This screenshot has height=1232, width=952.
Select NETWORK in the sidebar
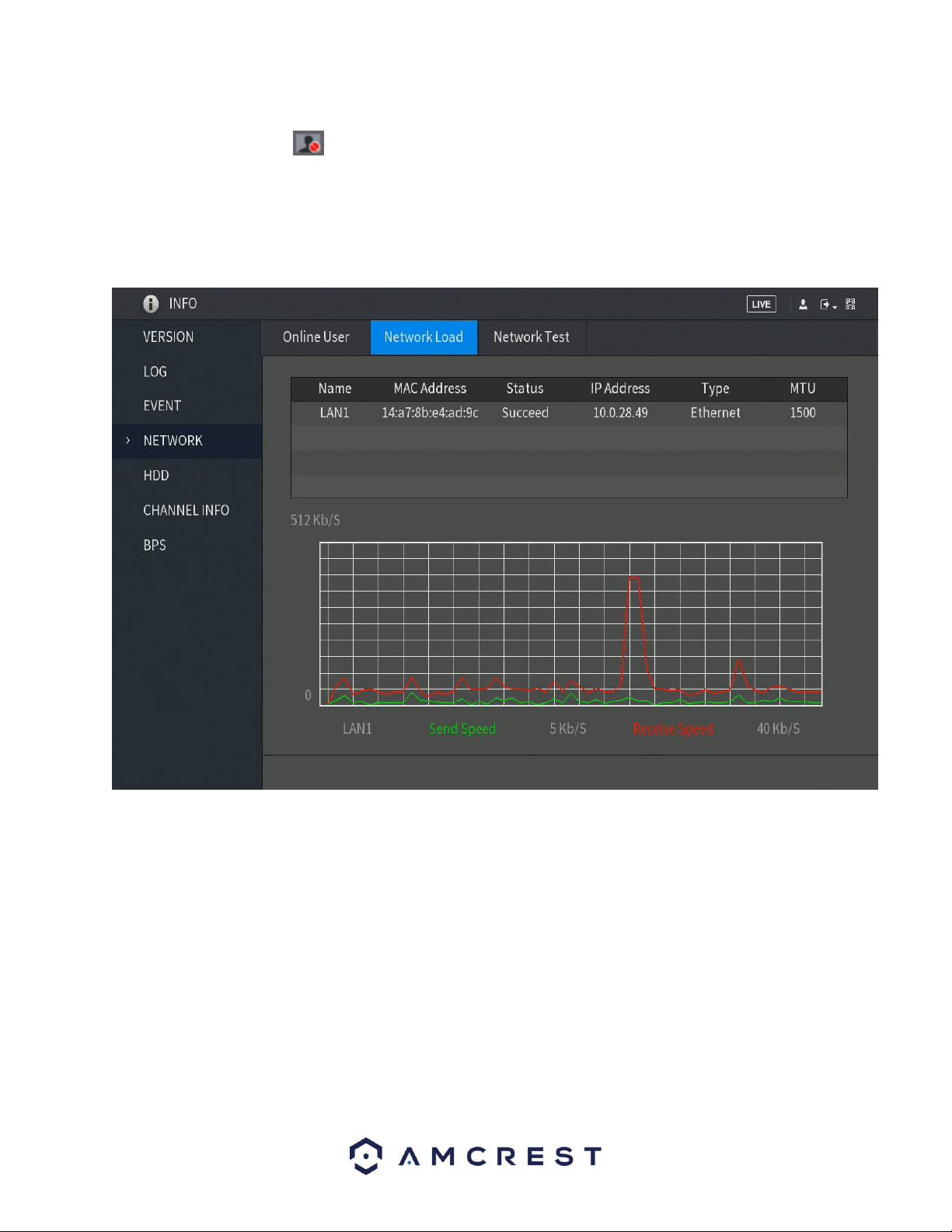click(x=187, y=441)
